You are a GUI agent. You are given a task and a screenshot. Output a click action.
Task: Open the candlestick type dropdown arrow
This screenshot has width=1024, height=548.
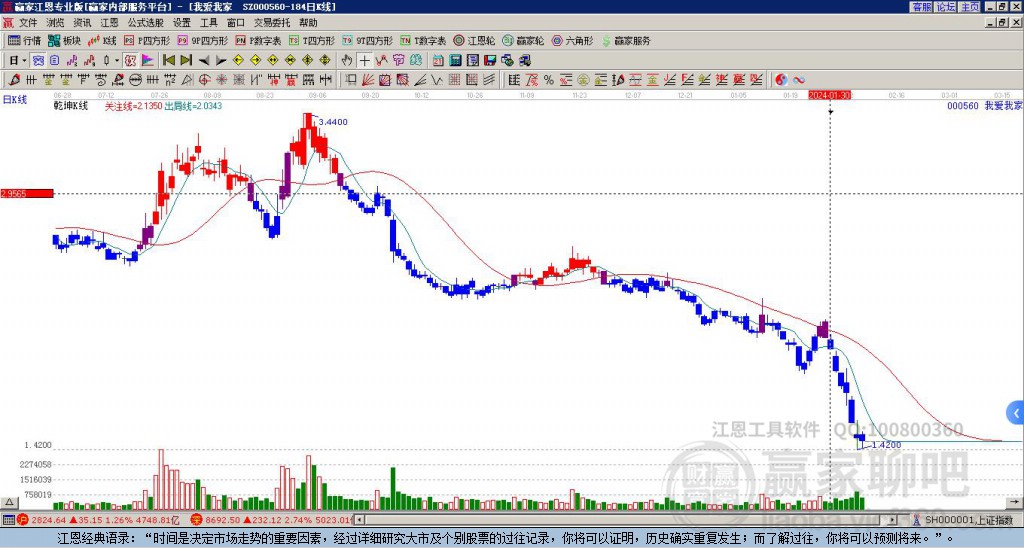(117, 61)
